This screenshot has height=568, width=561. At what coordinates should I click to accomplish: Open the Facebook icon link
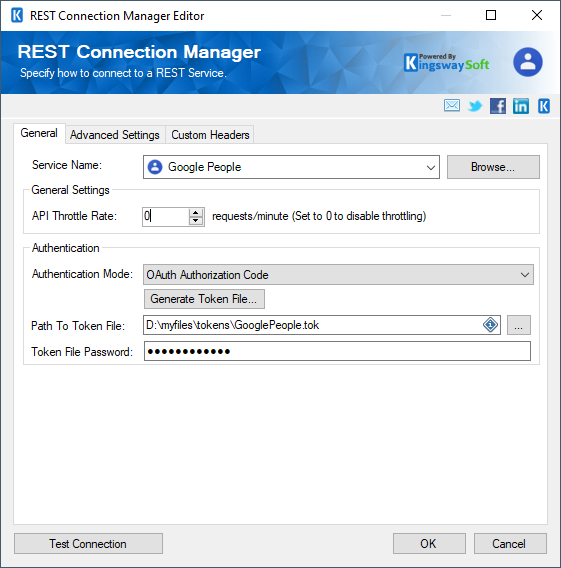pyautogui.click(x=498, y=106)
